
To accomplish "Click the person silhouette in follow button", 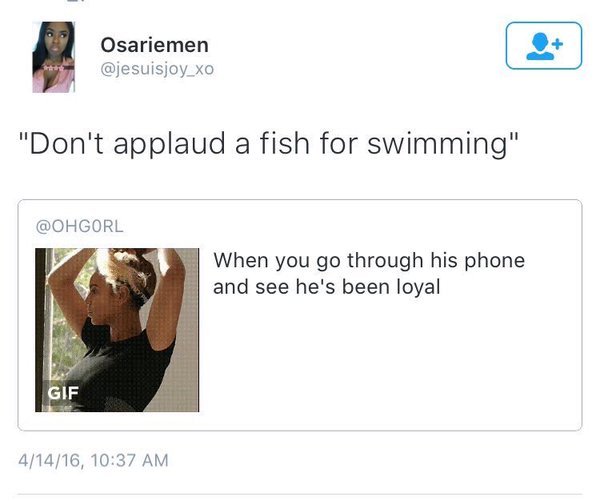I will click(x=540, y=47).
